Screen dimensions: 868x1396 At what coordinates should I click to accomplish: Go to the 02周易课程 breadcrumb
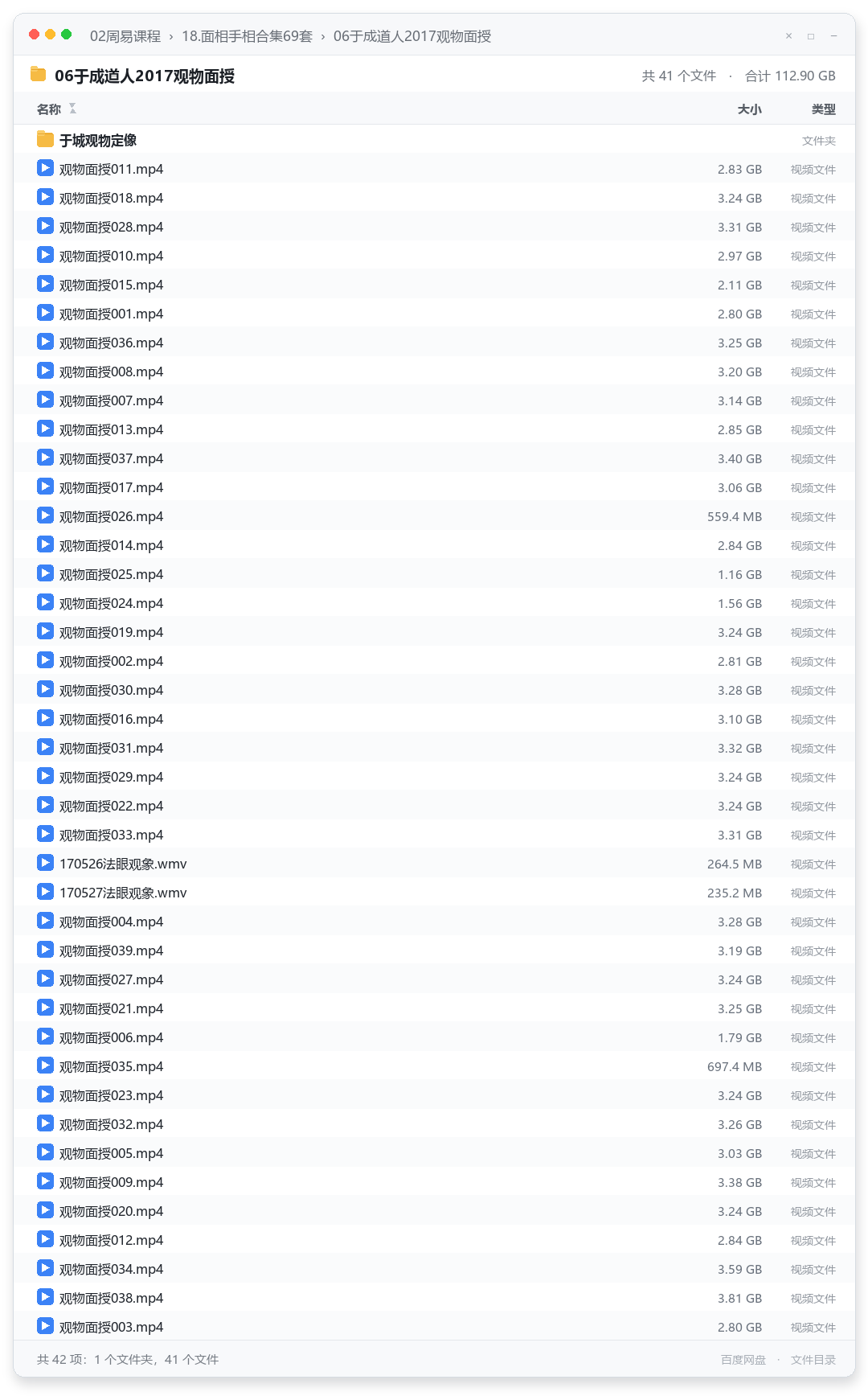tap(125, 36)
